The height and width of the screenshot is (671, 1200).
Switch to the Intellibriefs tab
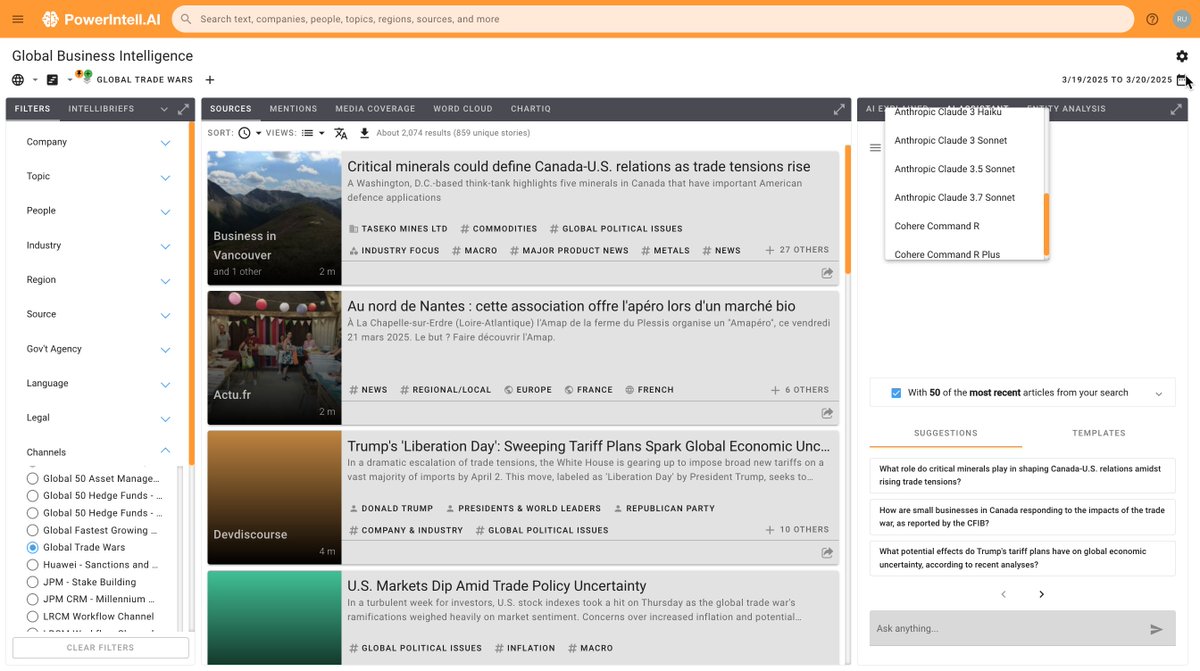coord(101,109)
